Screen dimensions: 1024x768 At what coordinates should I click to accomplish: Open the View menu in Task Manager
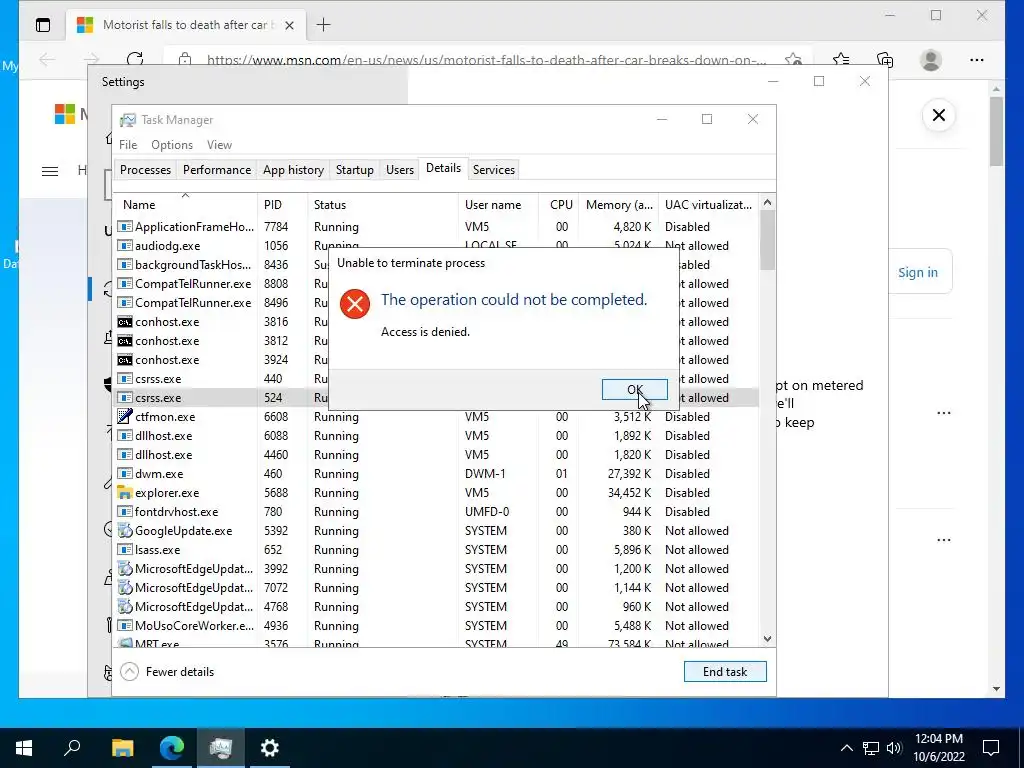pos(219,145)
